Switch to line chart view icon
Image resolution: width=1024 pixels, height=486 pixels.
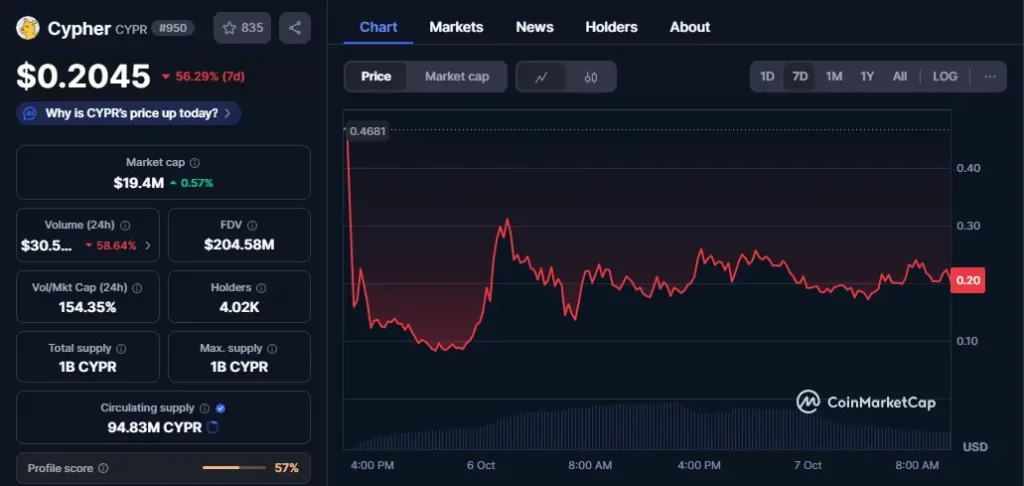coord(541,77)
